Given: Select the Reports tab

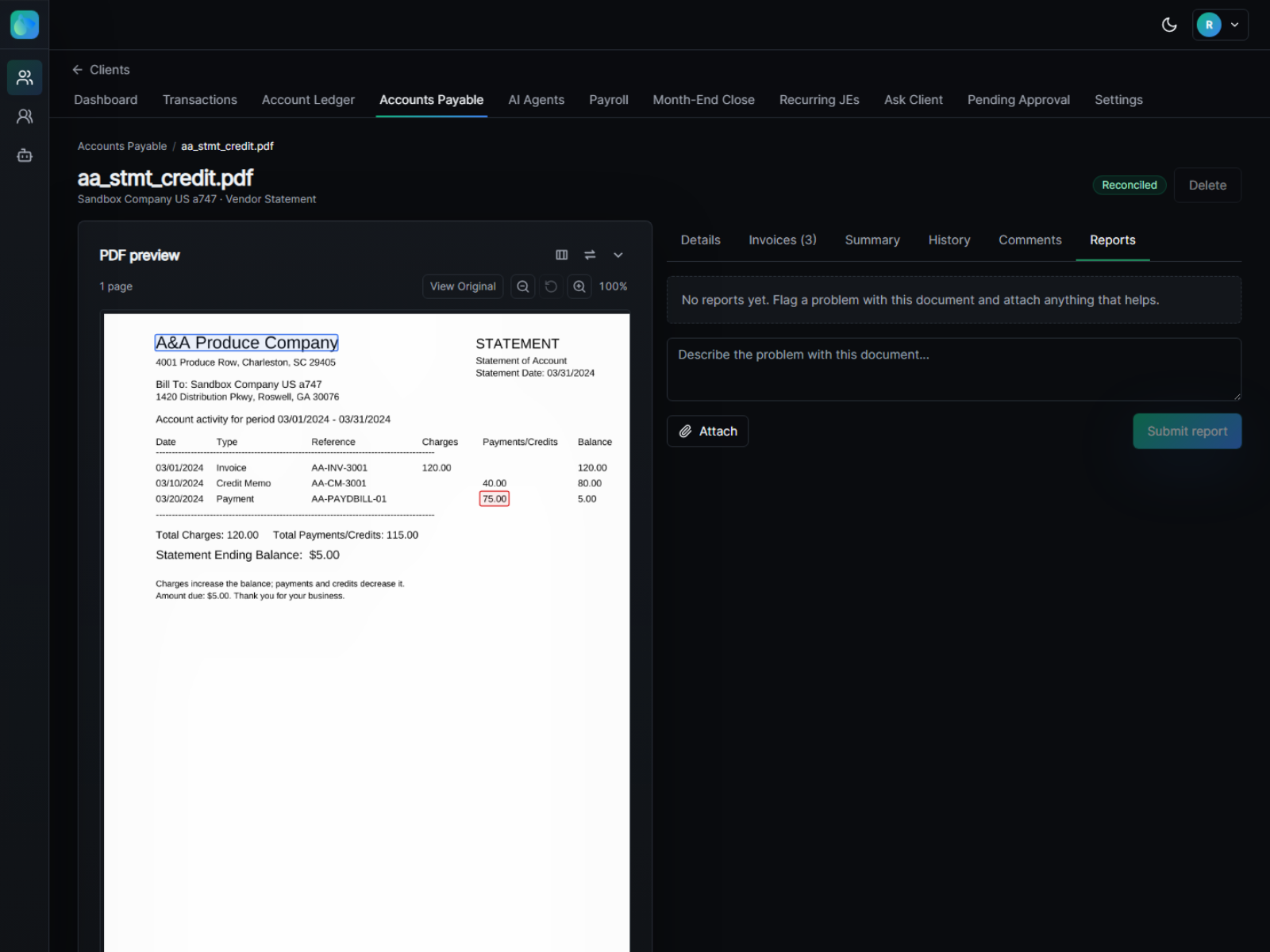Looking at the screenshot, I should point(1112,240).
